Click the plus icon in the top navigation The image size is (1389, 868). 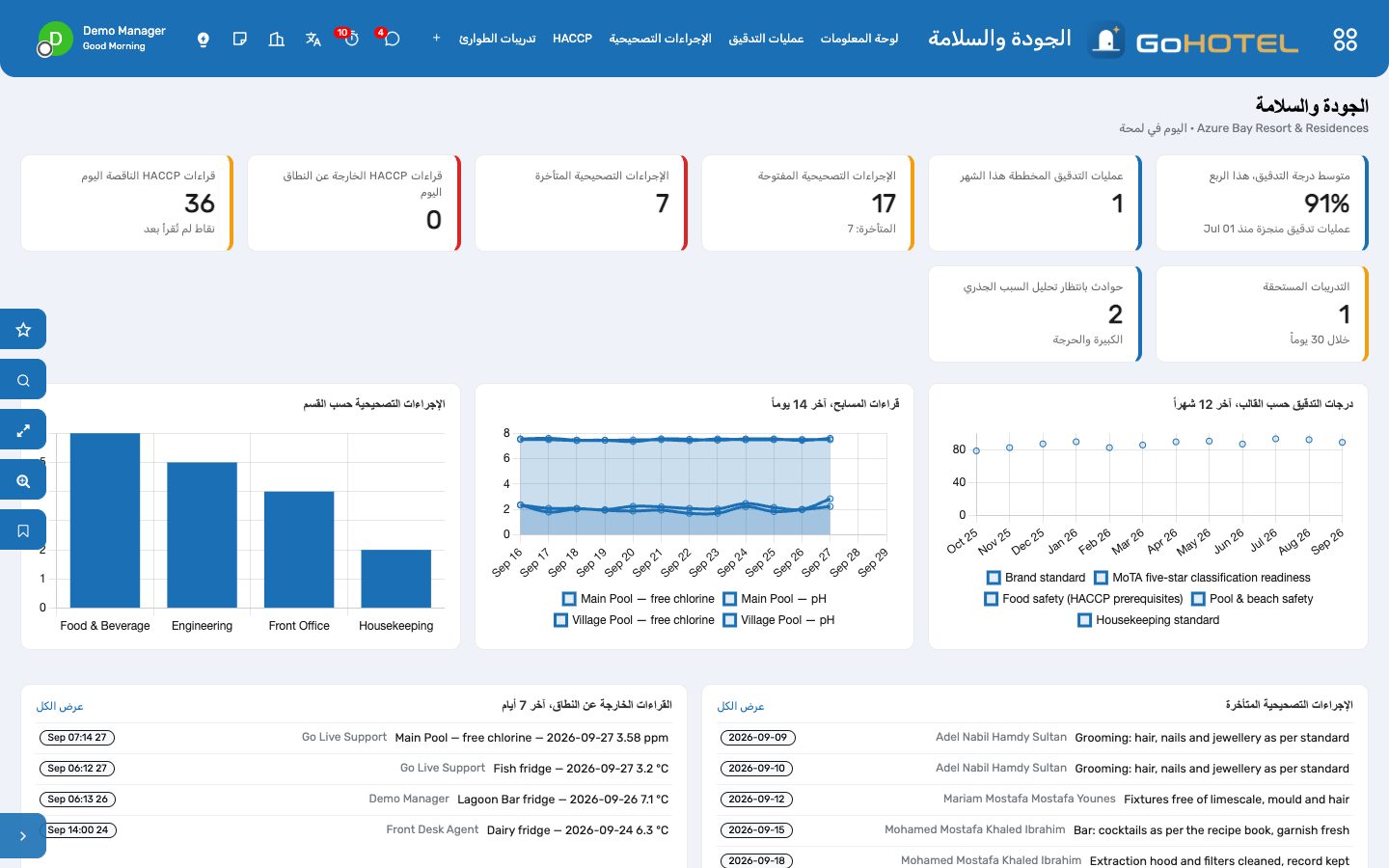[x=436, y=38]
